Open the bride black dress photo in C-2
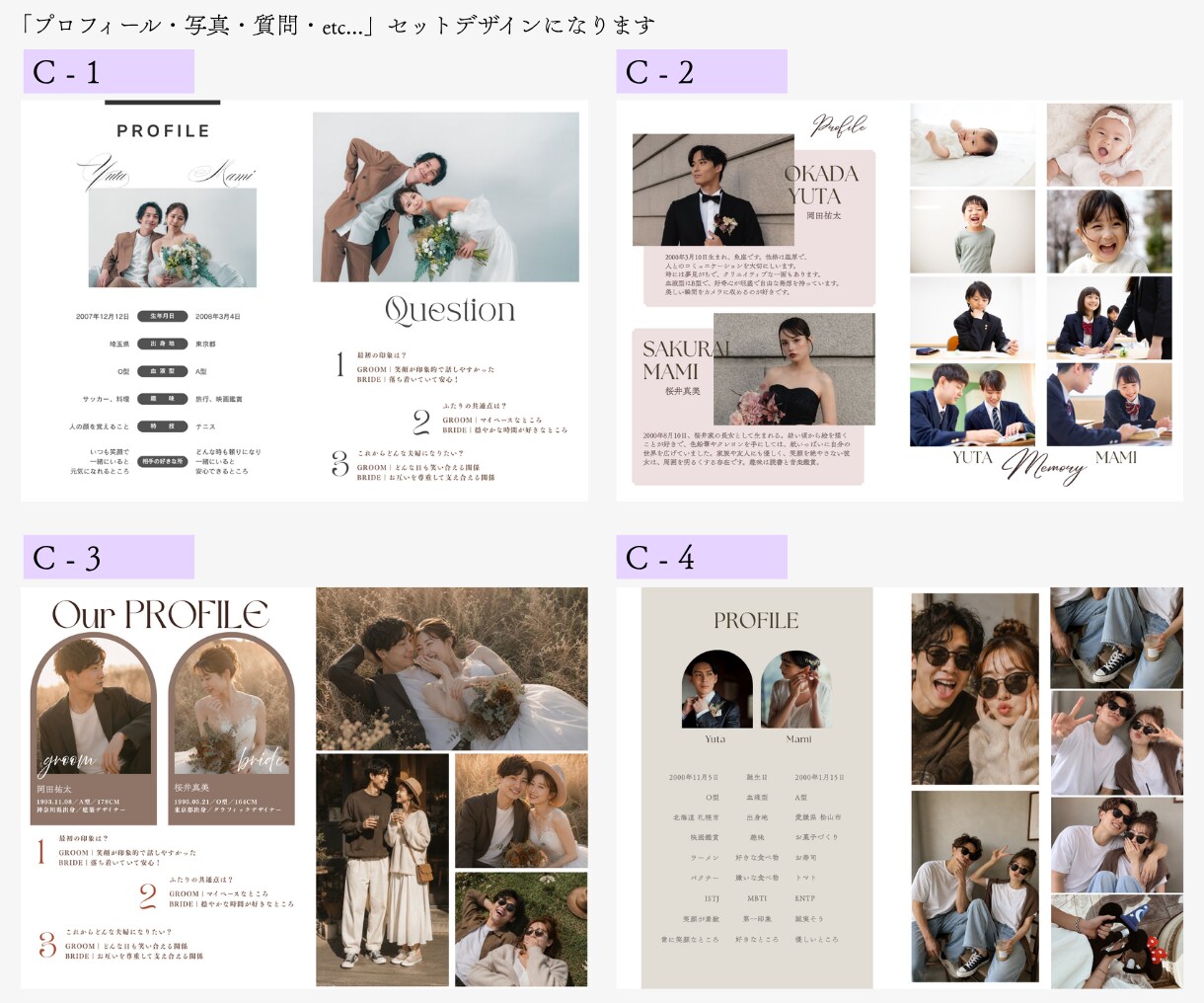 click(x=793, y=369)
